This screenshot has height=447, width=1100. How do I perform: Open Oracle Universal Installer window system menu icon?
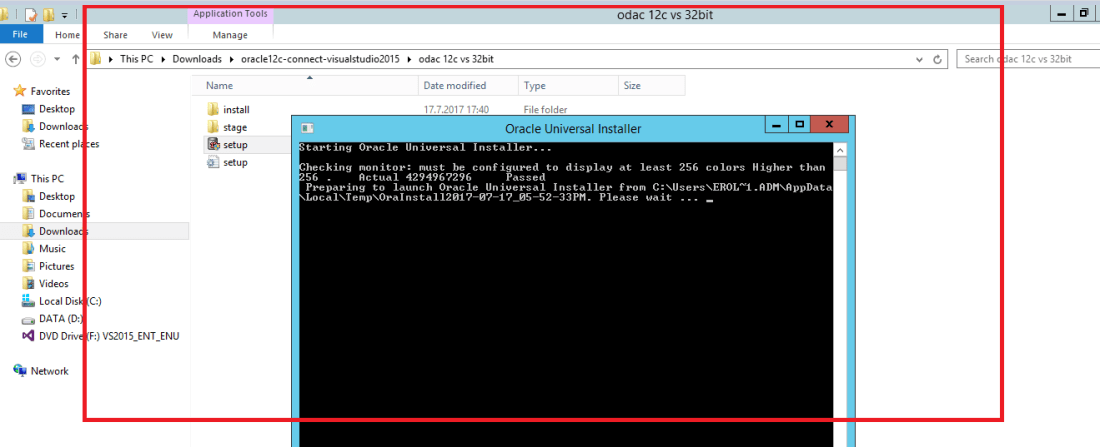tap(307, 128)
